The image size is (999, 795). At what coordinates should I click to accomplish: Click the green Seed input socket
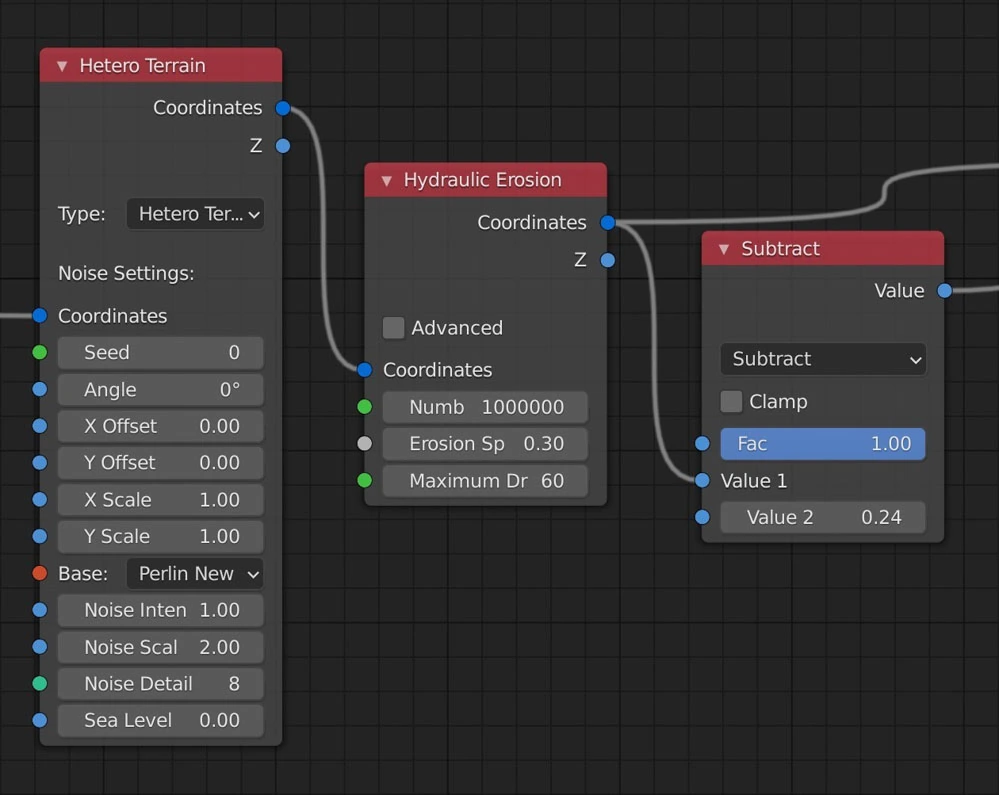click(38, 352)
